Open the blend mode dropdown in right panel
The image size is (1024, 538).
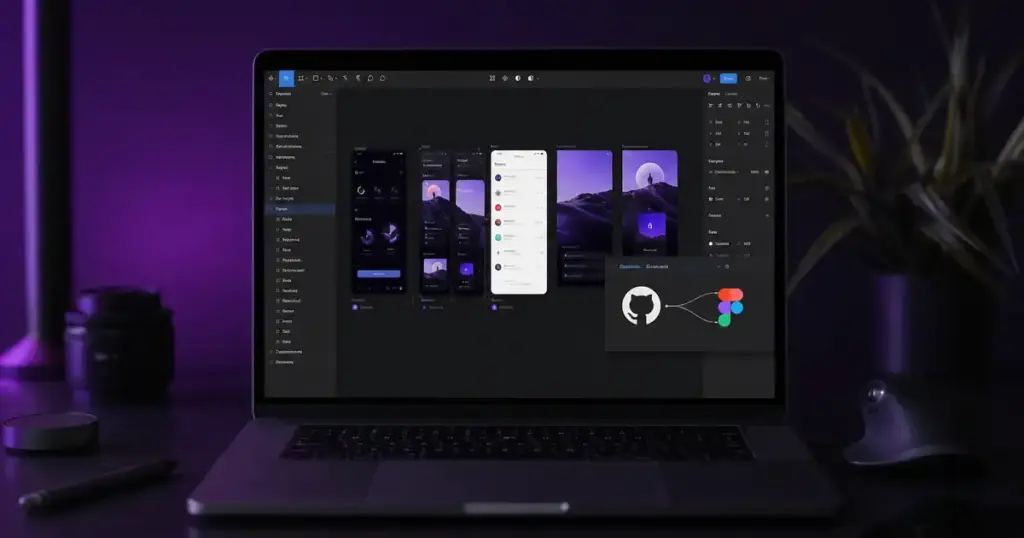pyautogui.click(x=724, y=172)
